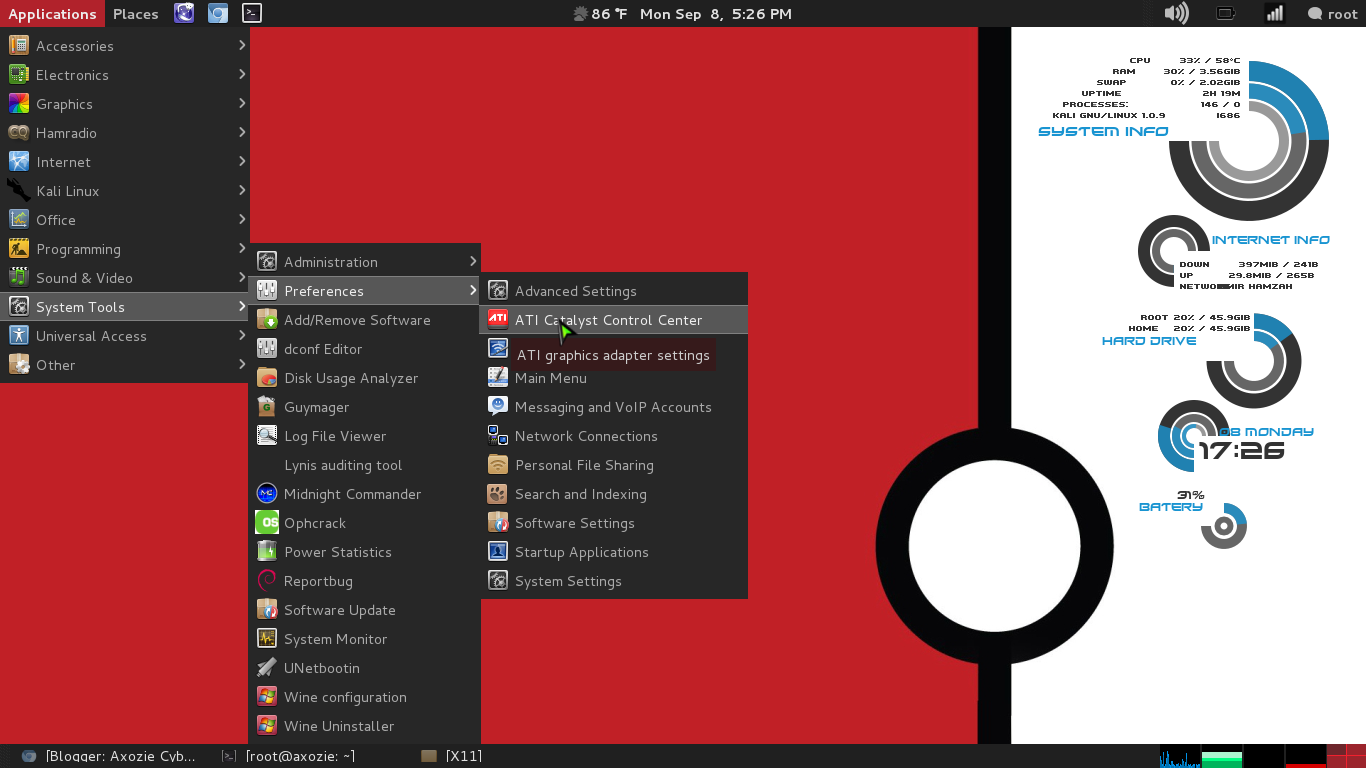Open the Other menu category
This screenshot has height=768, width=1366.
click(x=125, y=365)
